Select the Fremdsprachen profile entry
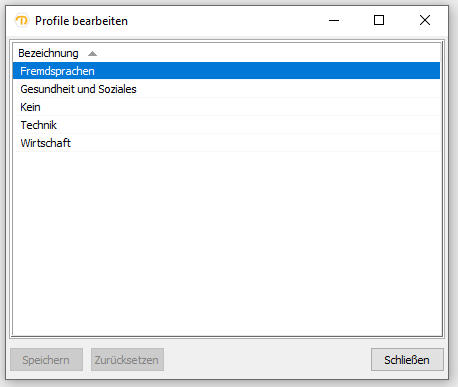458x387 pixels. click(x=226, y=71)
